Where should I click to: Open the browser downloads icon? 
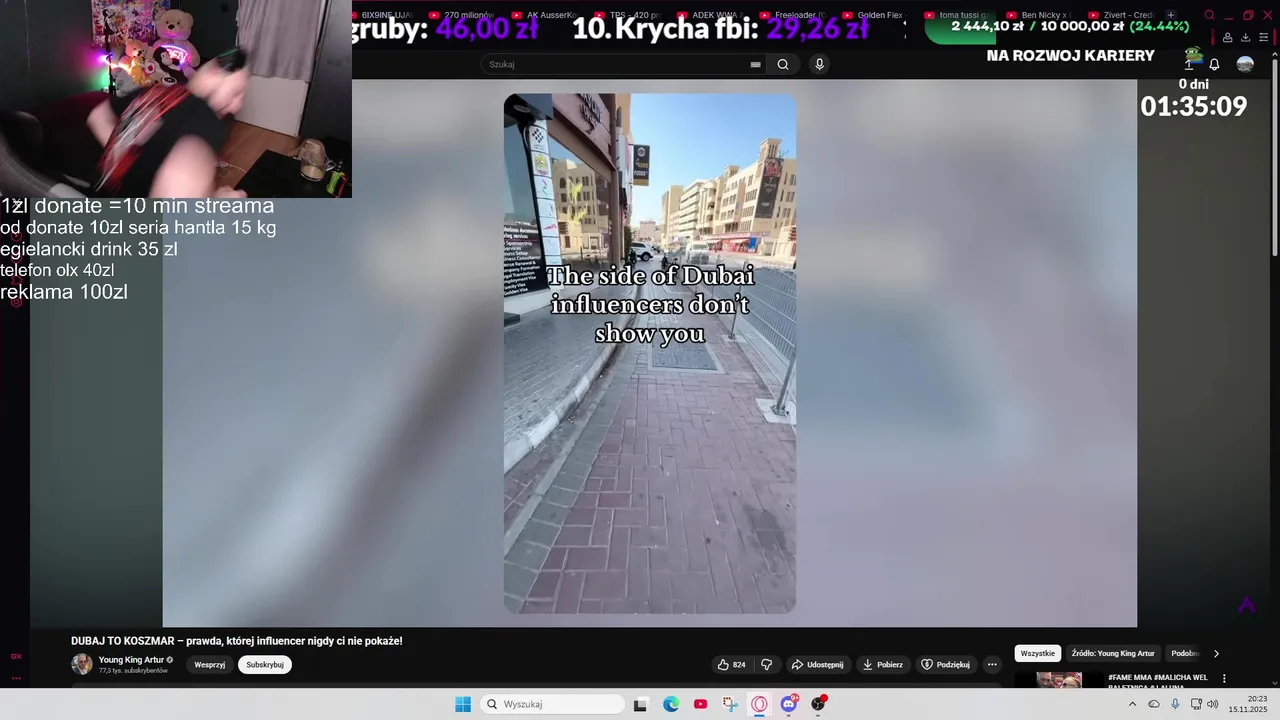point(1245,37)
